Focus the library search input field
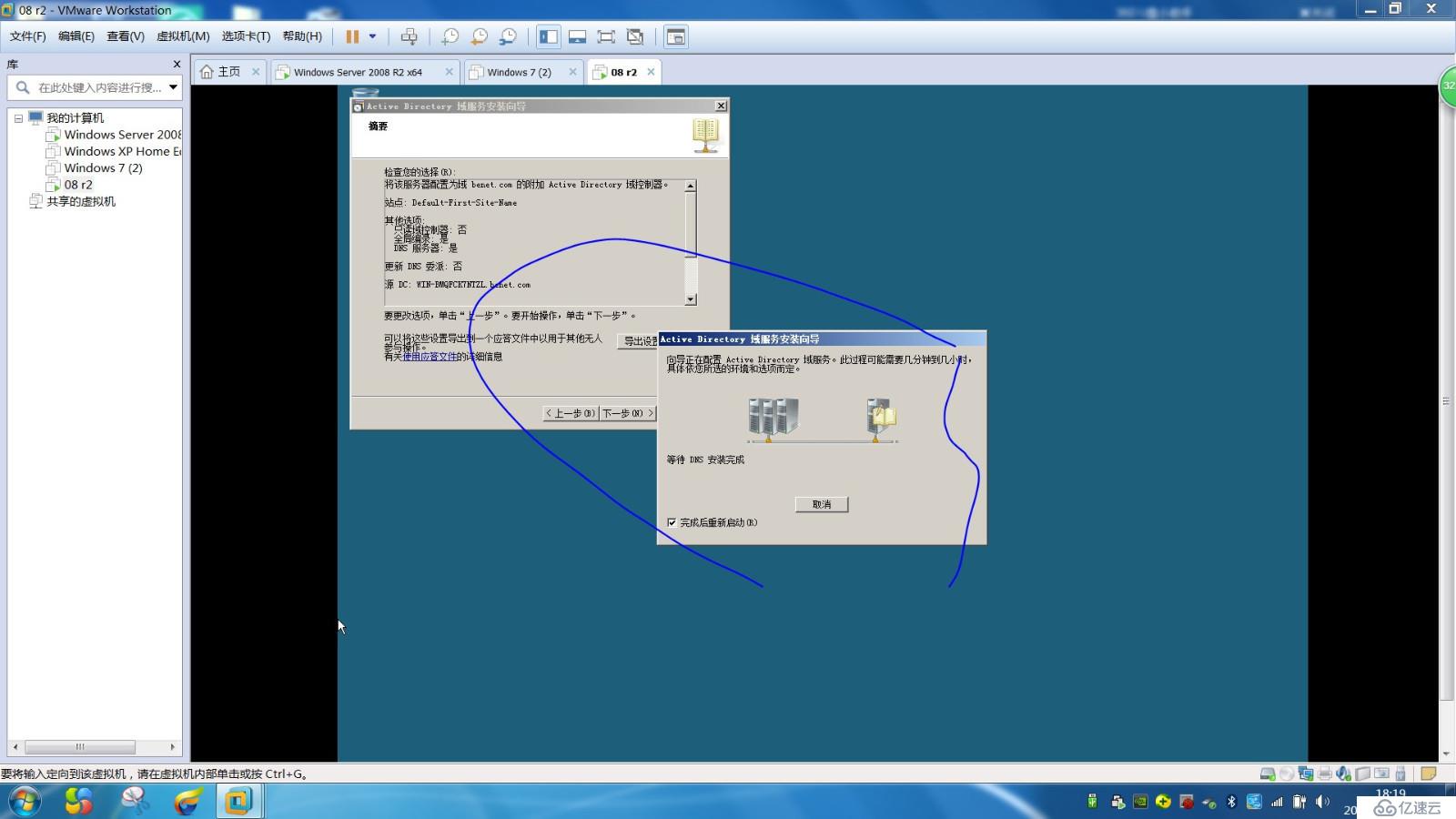This screenshot has width=1456, height=819. (x=98, y=87)
